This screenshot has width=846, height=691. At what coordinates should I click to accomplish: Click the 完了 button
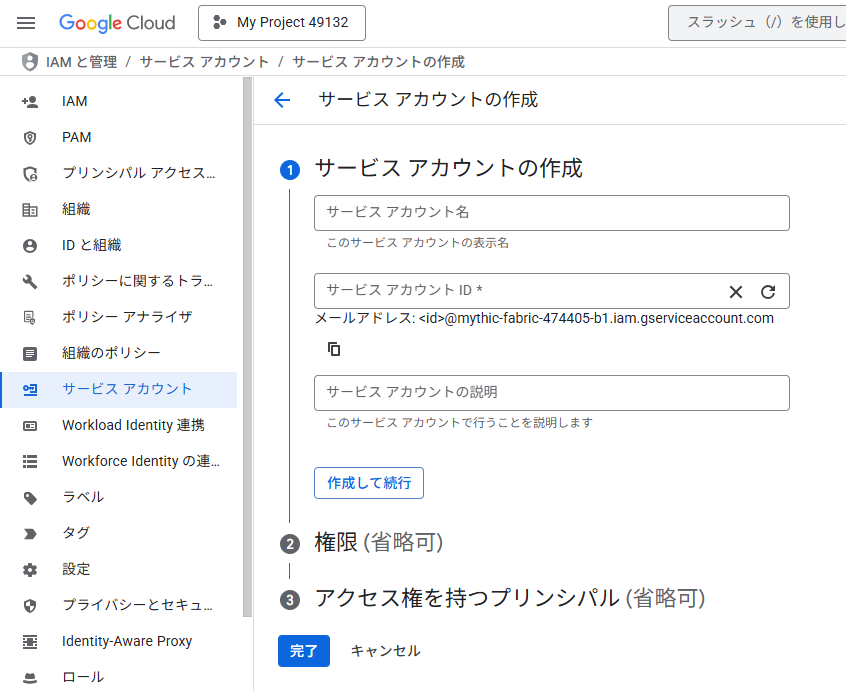coord(303,651)
